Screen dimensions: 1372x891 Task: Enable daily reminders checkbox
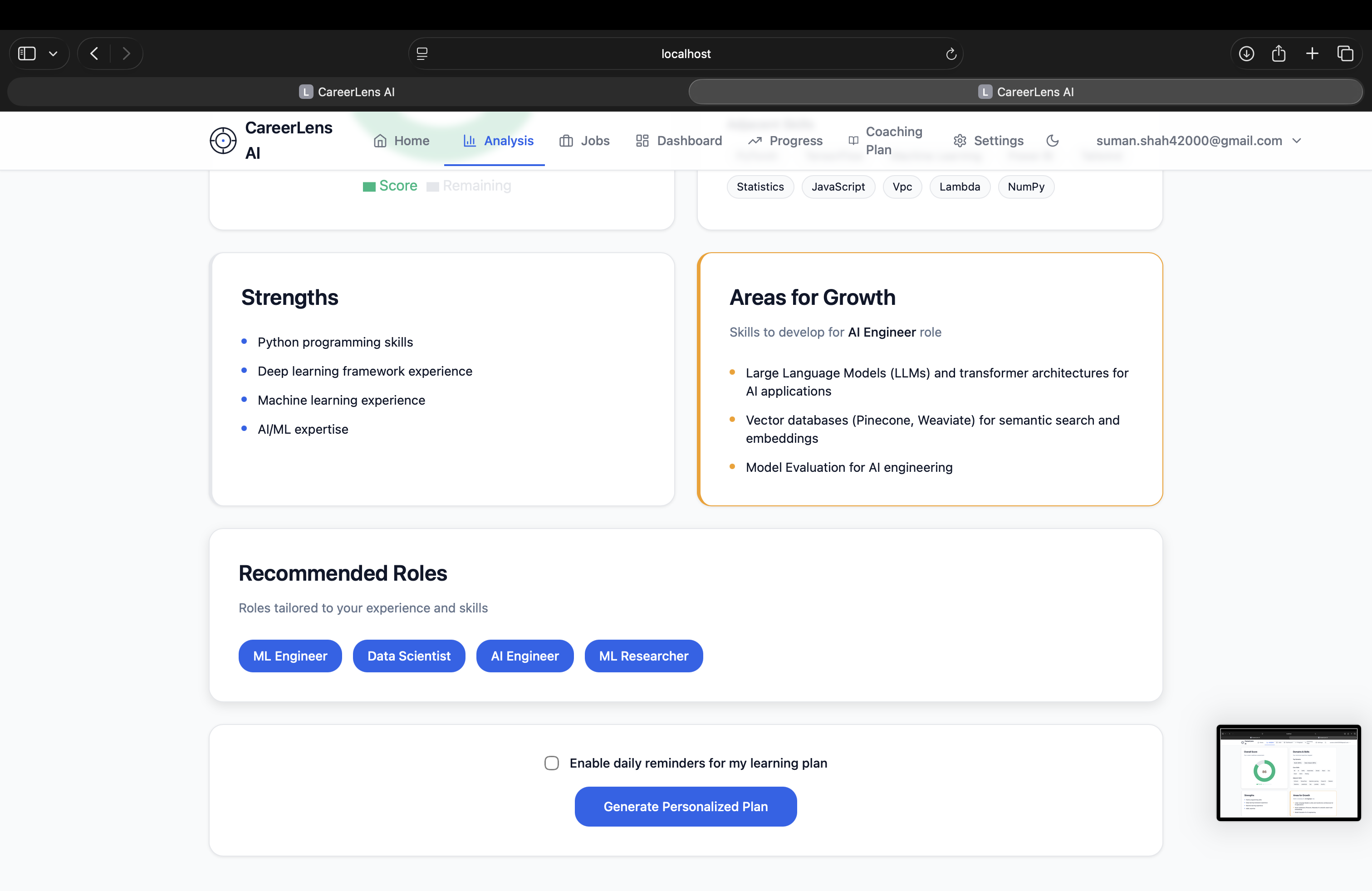(552, 763)
